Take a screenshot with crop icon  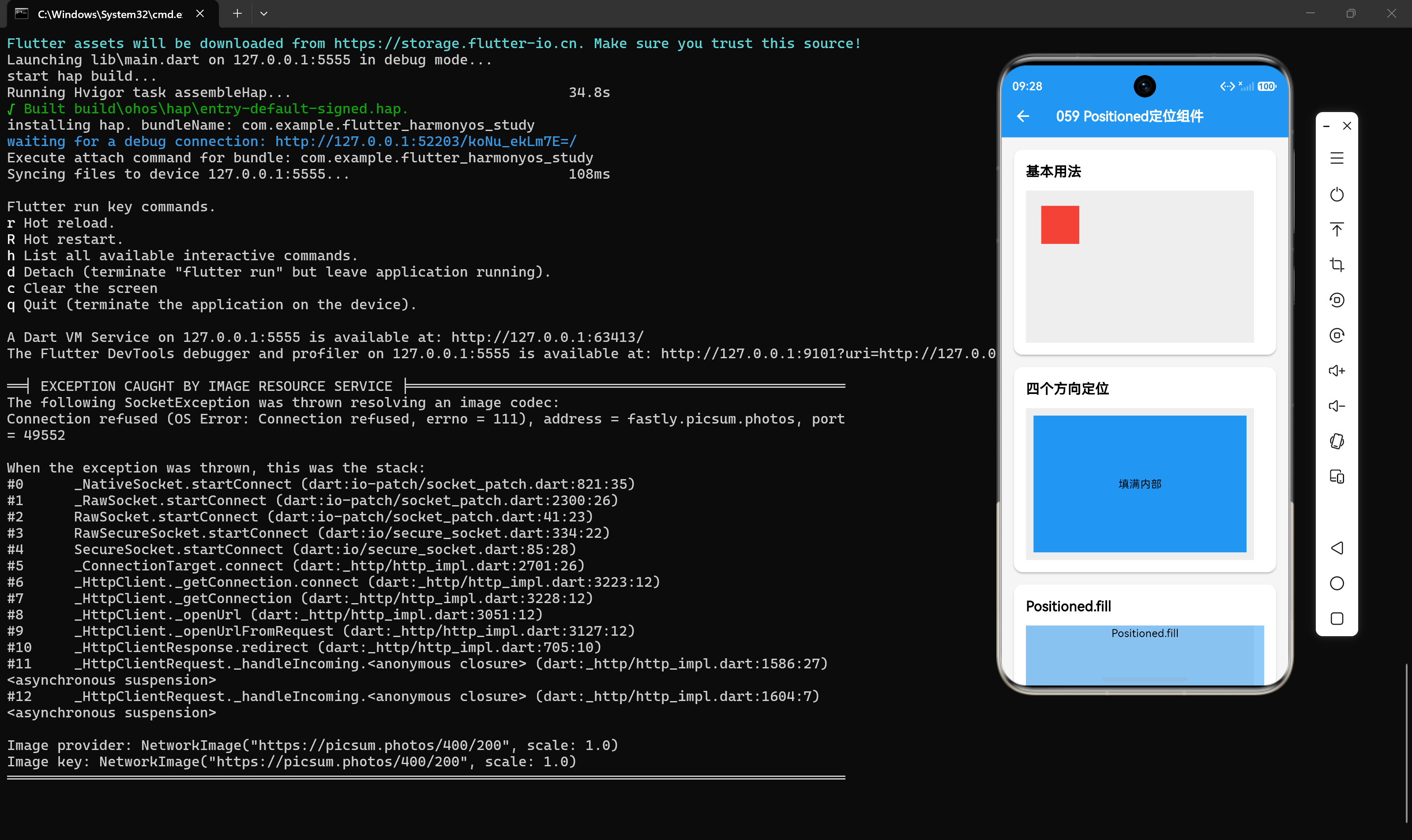1337,264
